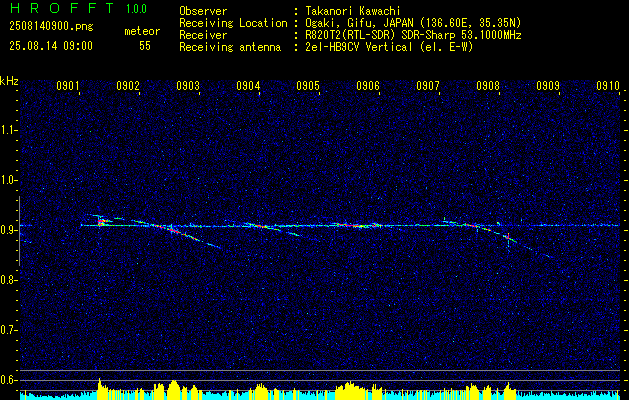Click the 0901 time marker
629x400 pixels.
click(67, 86)
